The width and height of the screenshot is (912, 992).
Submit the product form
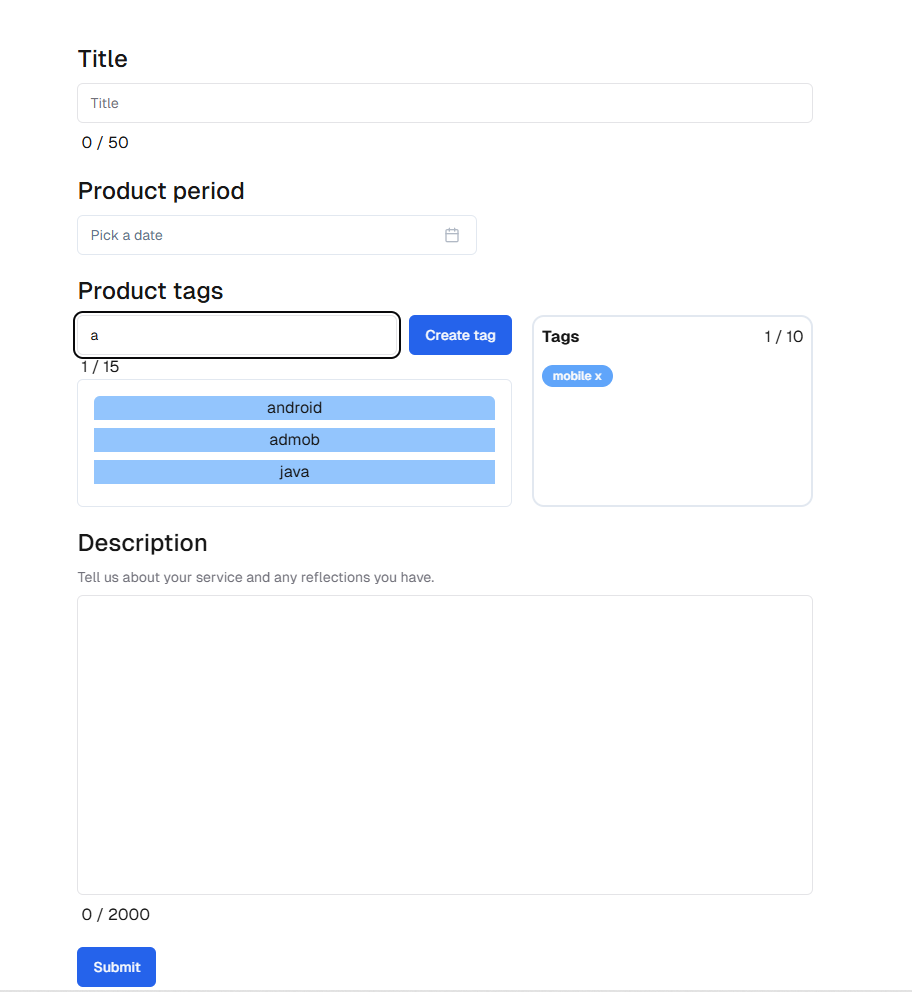coord(116,967)
